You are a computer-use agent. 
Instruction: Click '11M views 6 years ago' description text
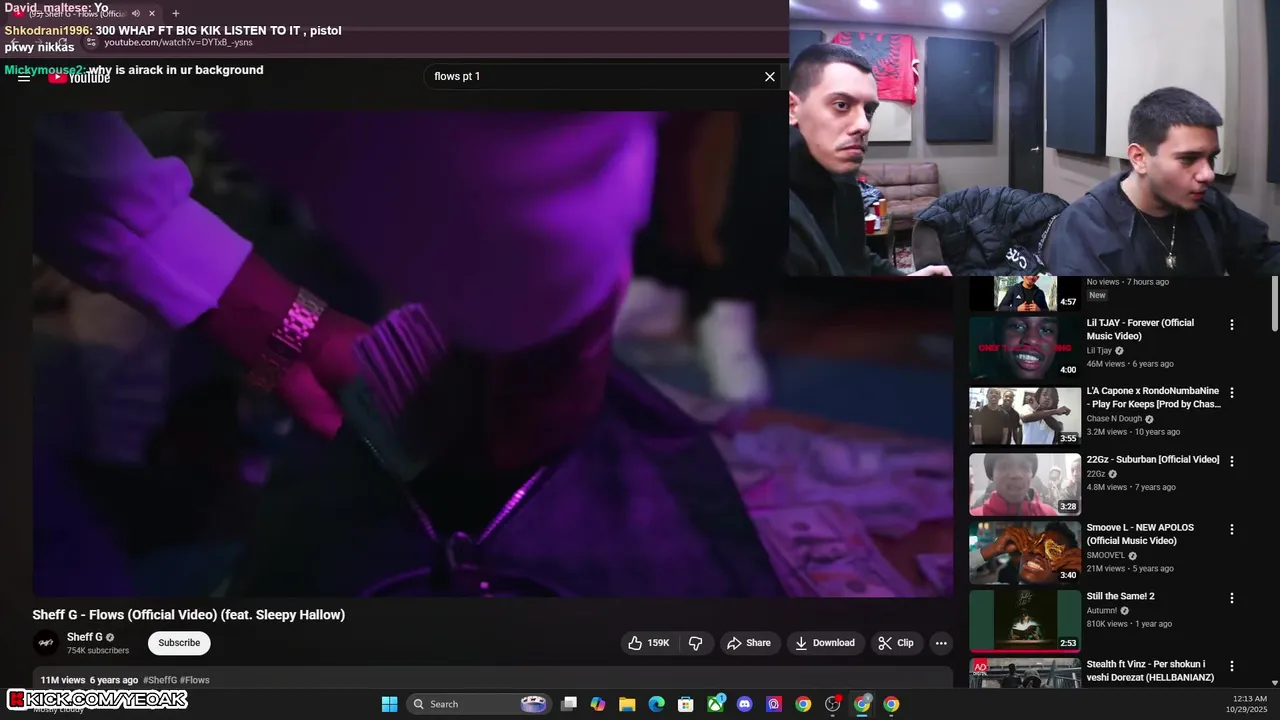pos(89,680)
